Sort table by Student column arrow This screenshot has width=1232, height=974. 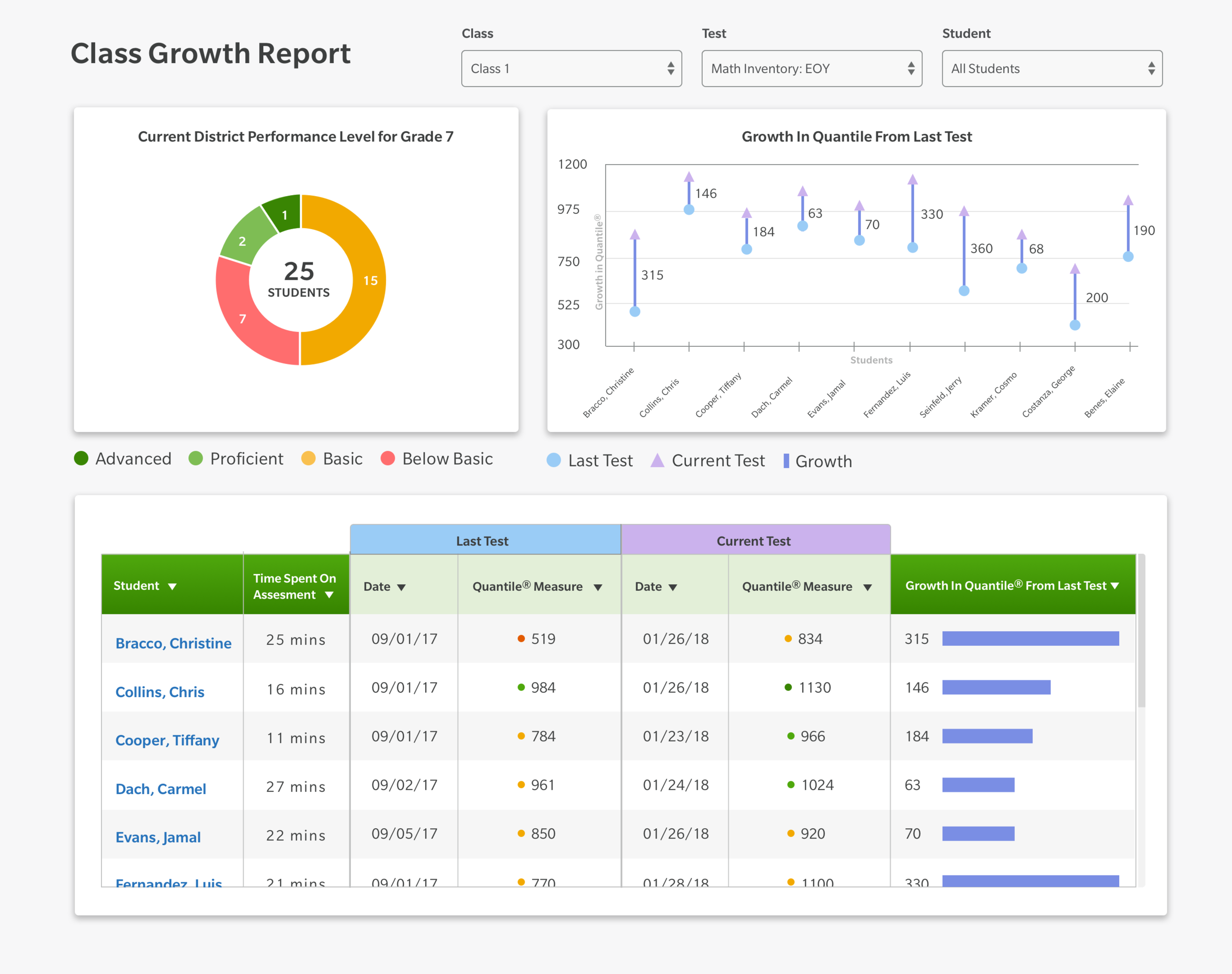(172, 587)
